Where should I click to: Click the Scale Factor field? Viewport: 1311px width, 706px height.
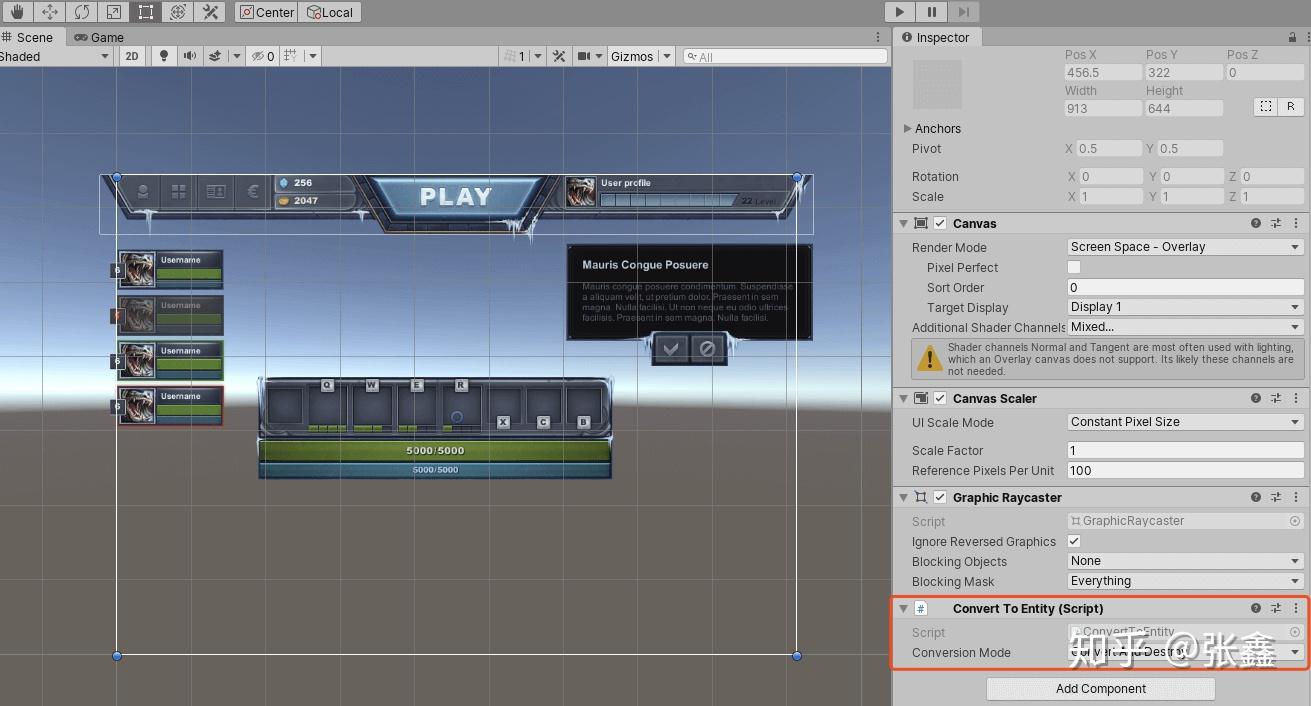coord(1186,450)
